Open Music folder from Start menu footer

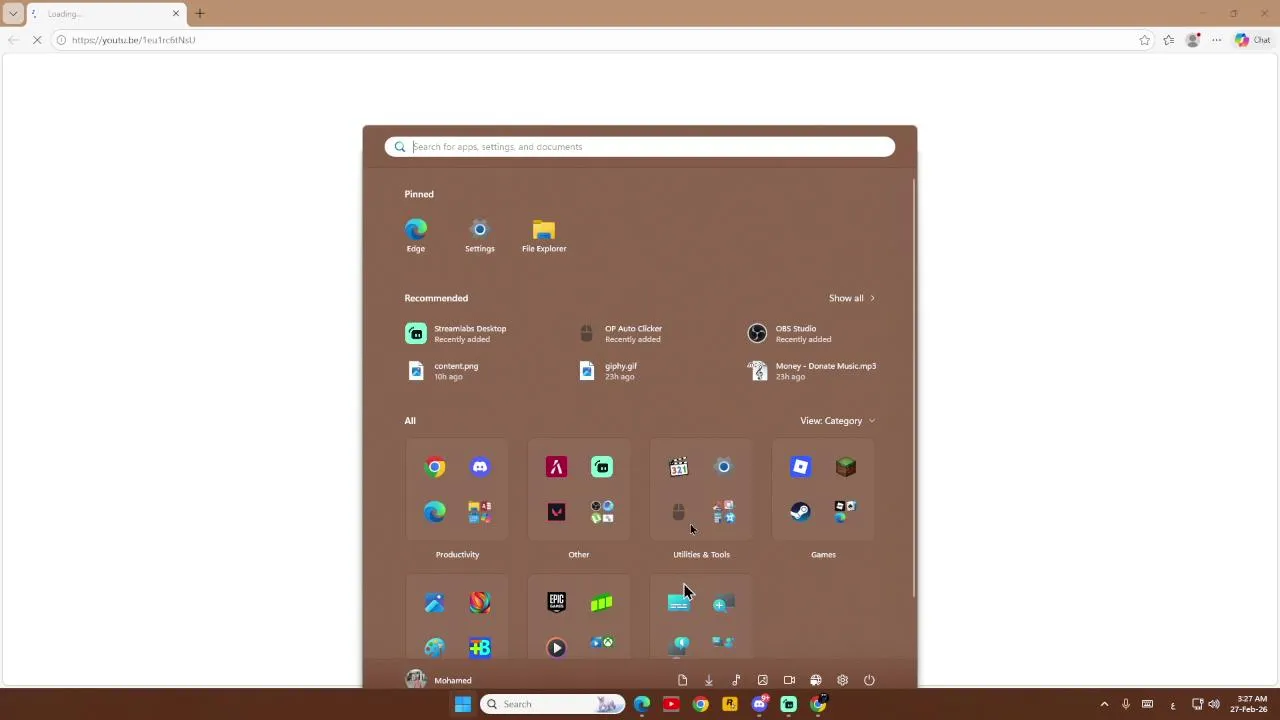pos(736,680)
